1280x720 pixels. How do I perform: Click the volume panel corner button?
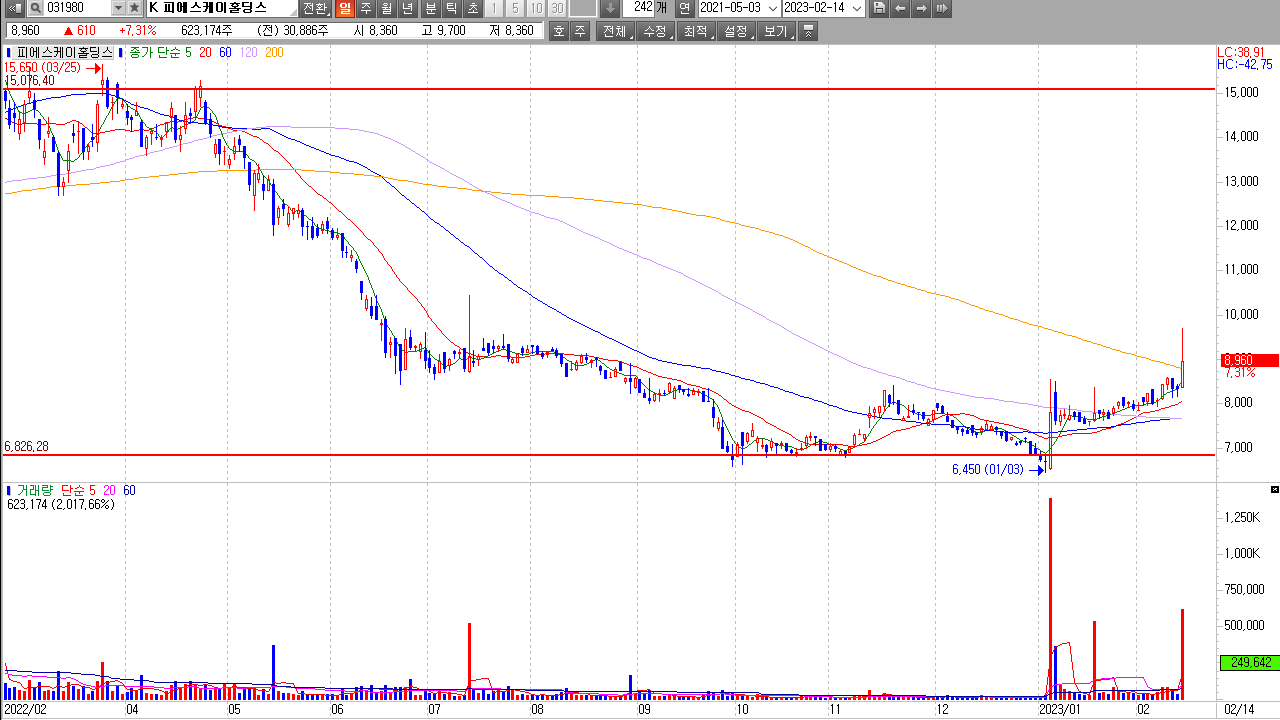[x=1274, y=489]
